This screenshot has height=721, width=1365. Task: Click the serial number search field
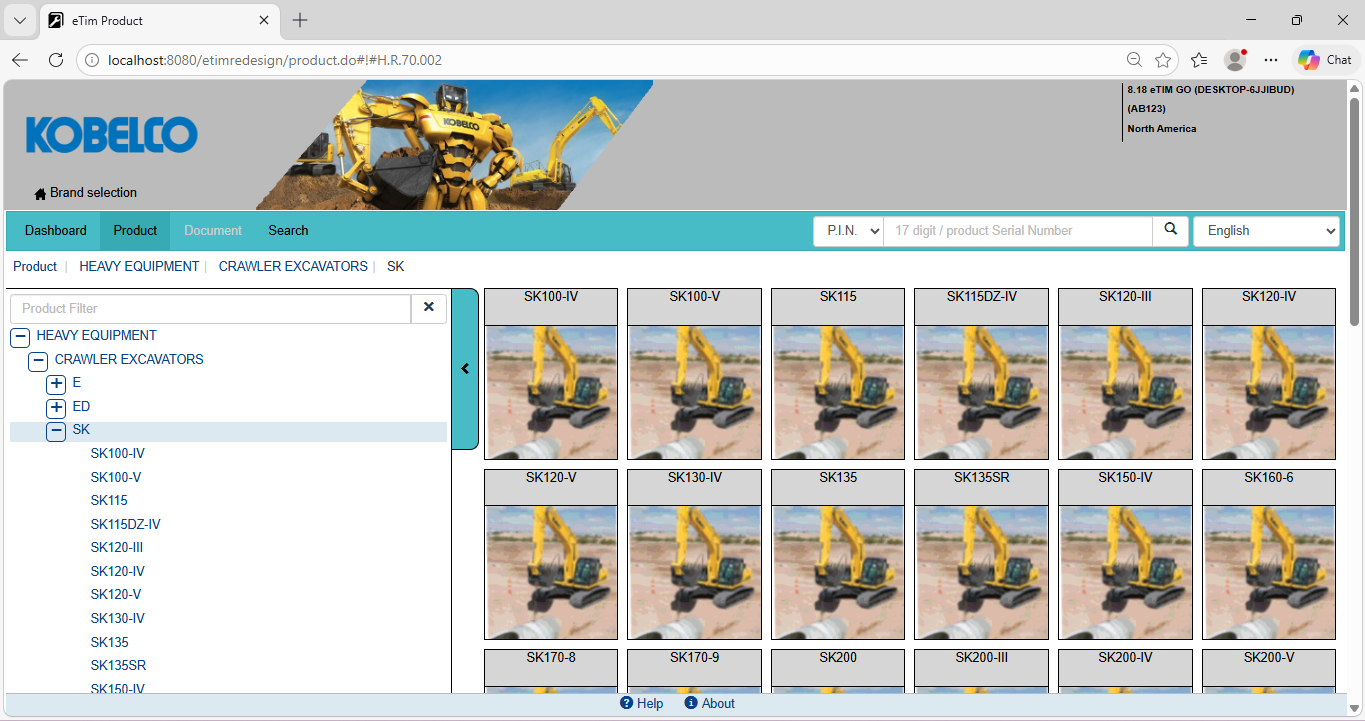coord(1018,231)
